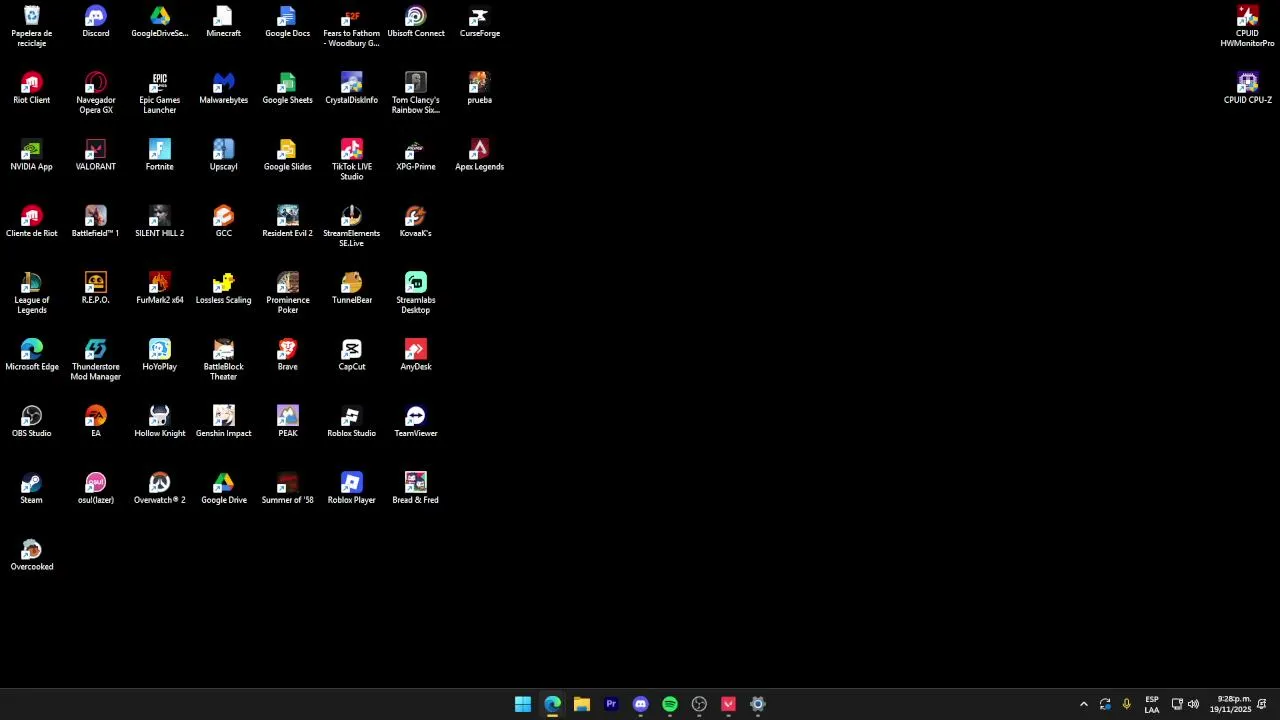Open the clock and date panel
This screenshot has width=1280, height=720.
tap(1233, 704)
